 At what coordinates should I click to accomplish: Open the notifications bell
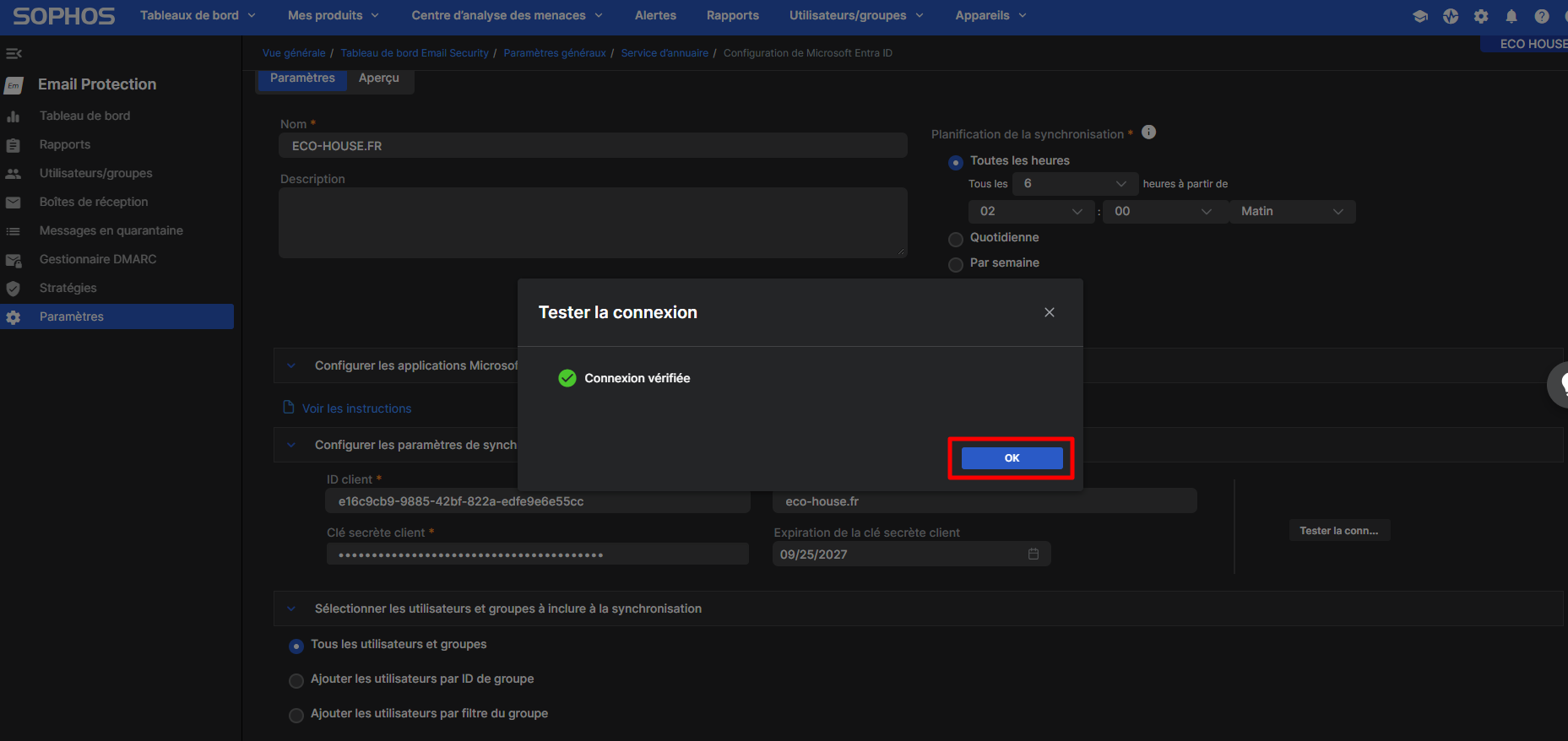[x=1511, y=16]
